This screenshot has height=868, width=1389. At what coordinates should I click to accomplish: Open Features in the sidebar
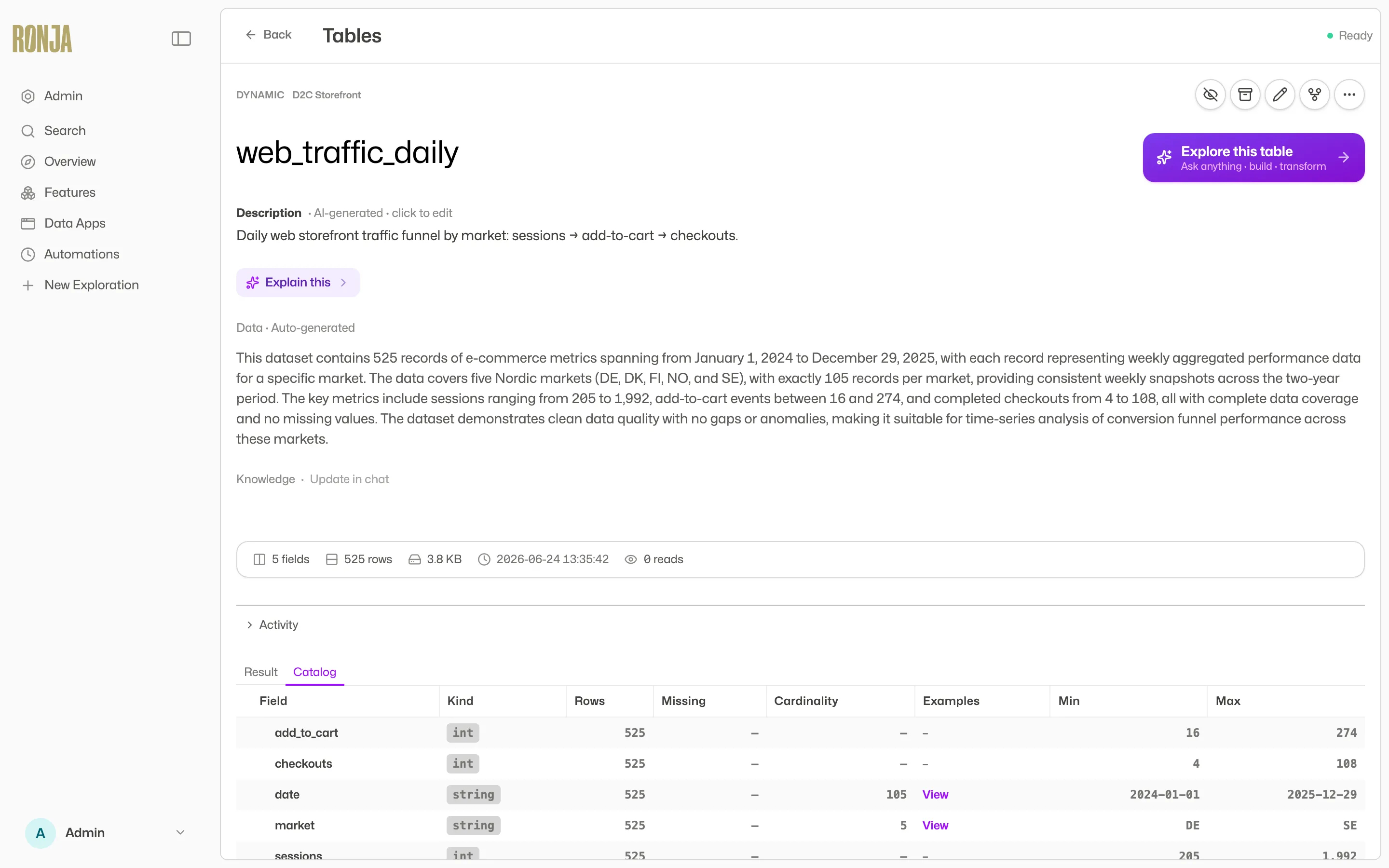(x=58, y=192)
